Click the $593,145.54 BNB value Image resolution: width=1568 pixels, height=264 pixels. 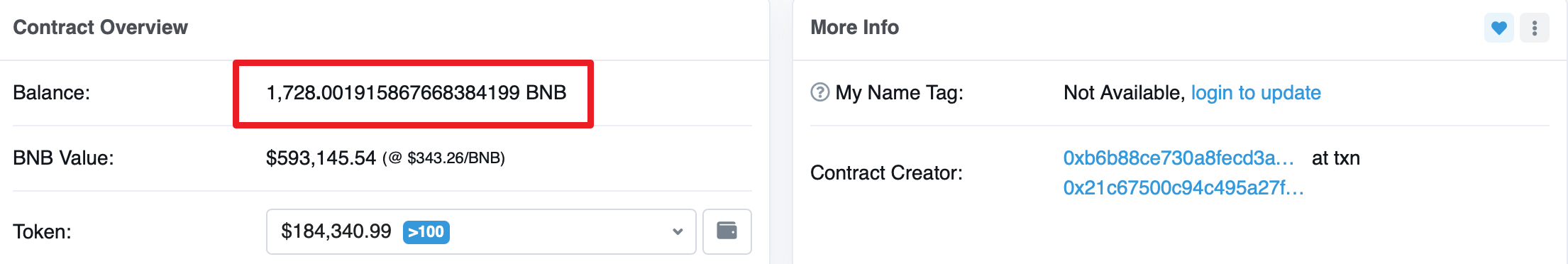pos(321,158)
